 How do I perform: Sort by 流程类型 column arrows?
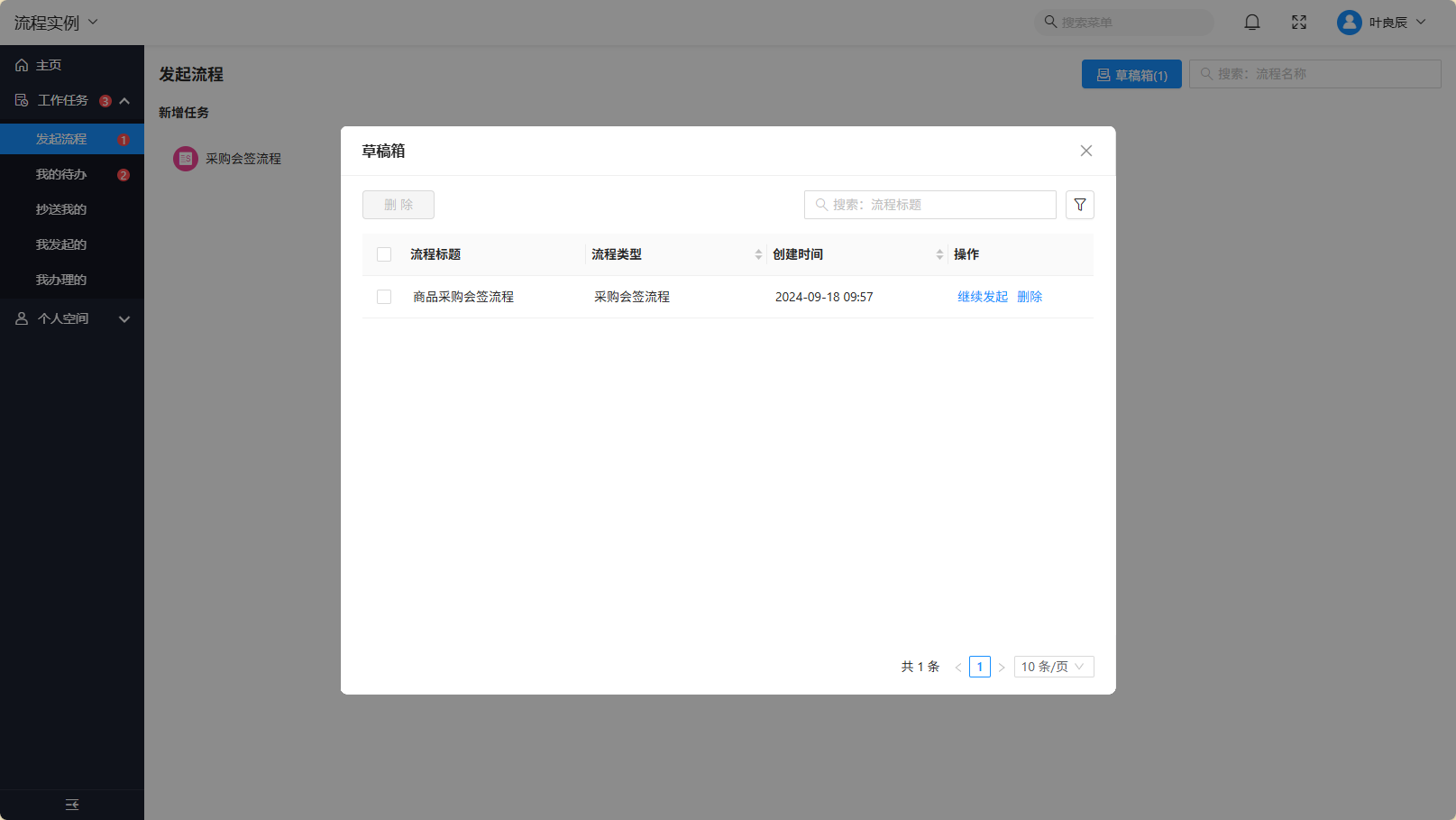758,254
